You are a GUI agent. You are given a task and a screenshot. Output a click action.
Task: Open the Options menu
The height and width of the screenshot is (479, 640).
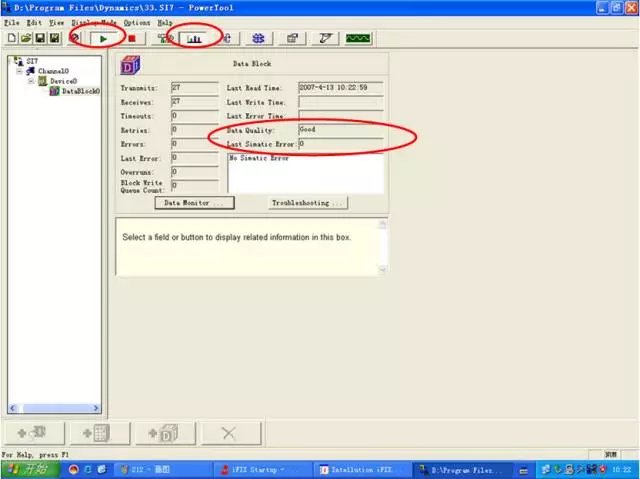click(137, 22)
